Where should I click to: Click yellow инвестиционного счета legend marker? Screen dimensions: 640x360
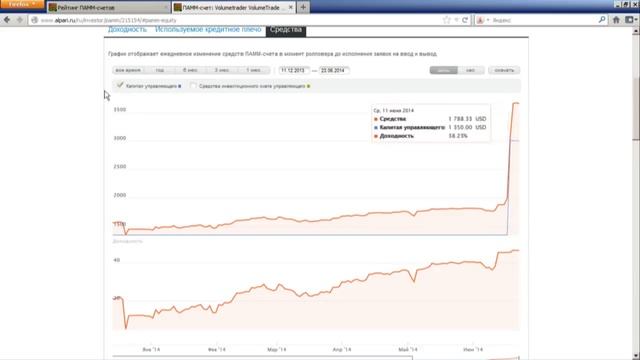(x=308, y=86)
